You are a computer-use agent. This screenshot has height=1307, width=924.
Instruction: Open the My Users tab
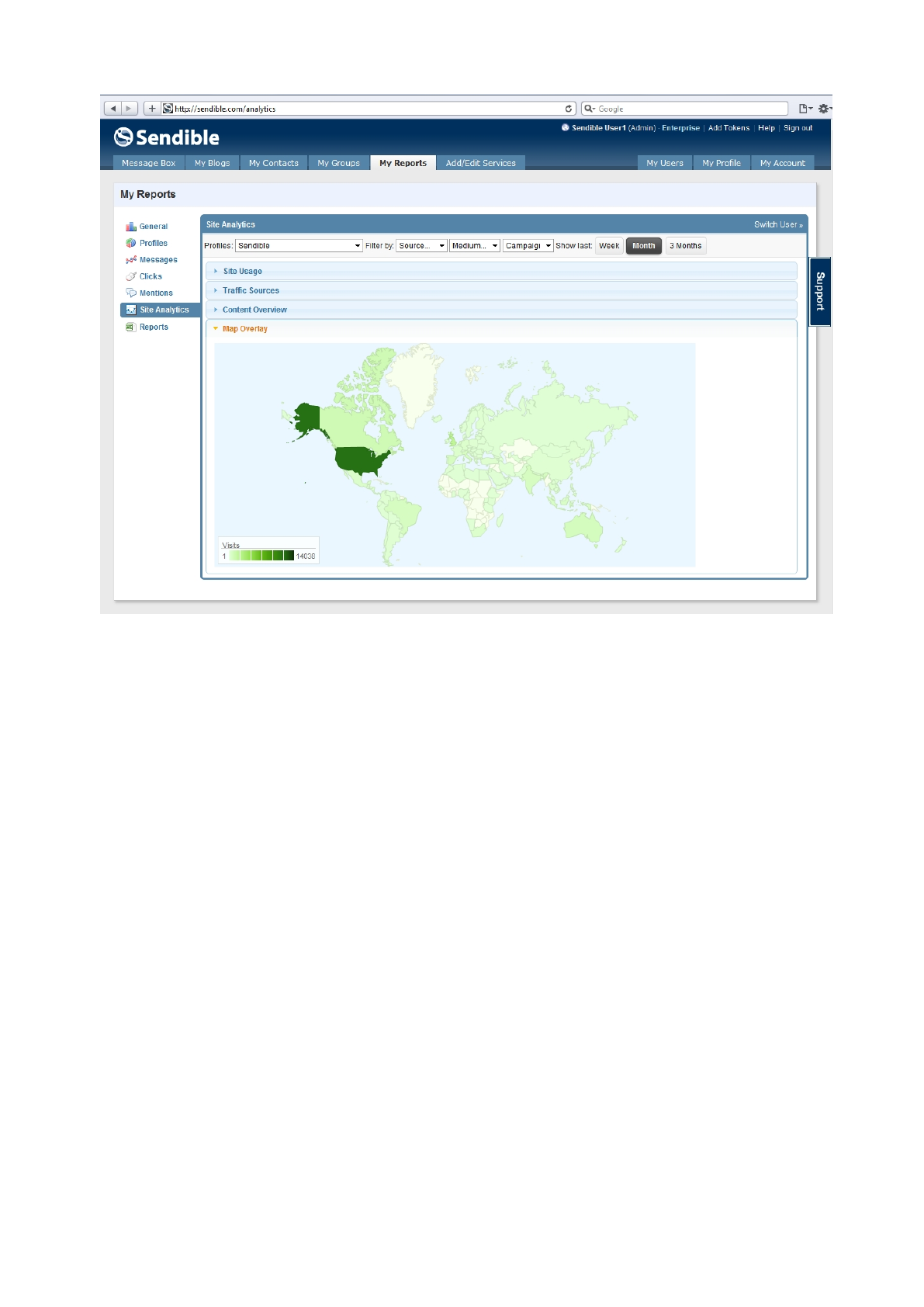665,163
